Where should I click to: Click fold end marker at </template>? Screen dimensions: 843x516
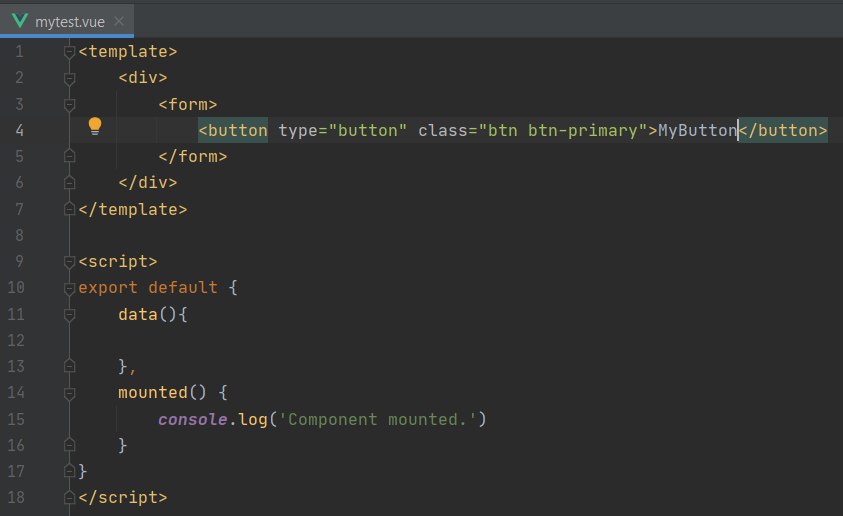coord(69,209)
